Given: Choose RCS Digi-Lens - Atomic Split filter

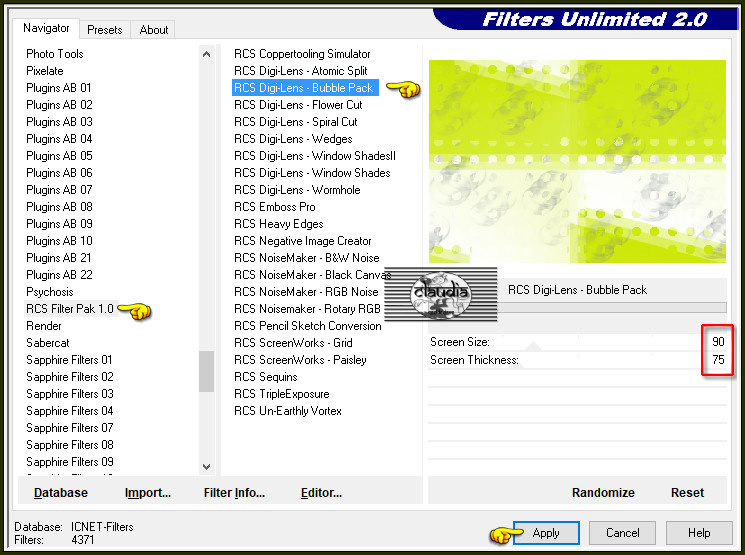Looking at the screenshot, I should tap(300, 71).
